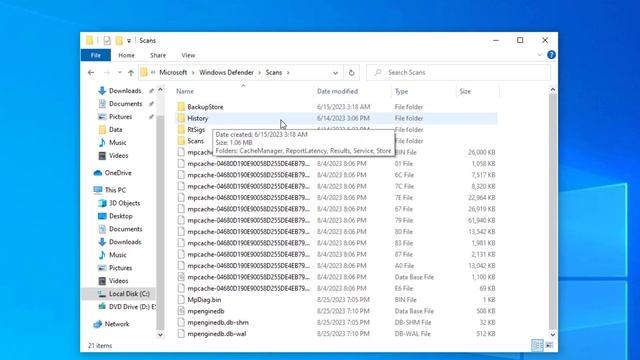Open the Data folder in navigation pane
The height and width of the screenshot is (360, 640).
coord(116,130)
